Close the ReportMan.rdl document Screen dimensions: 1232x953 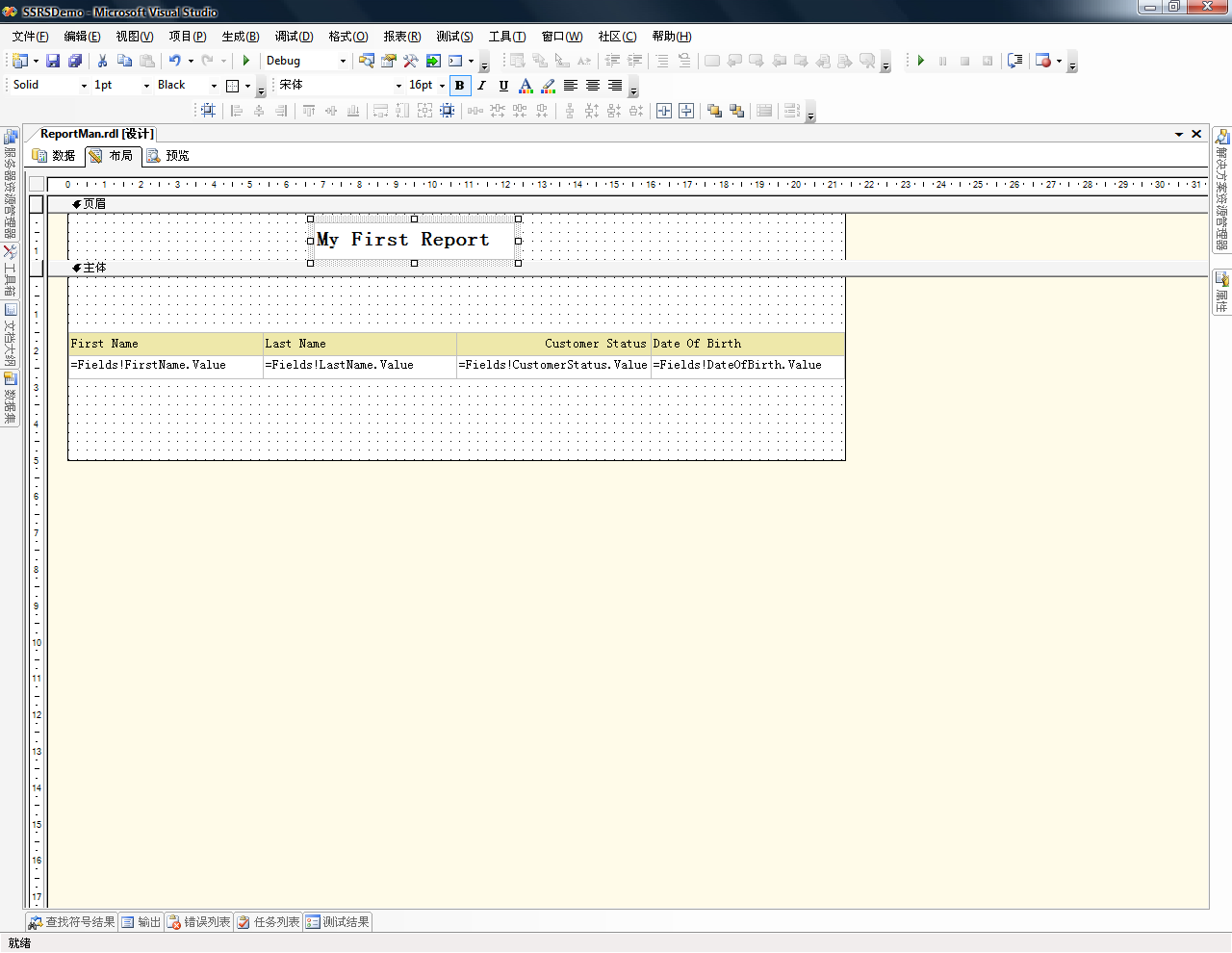click(1196, 134)
